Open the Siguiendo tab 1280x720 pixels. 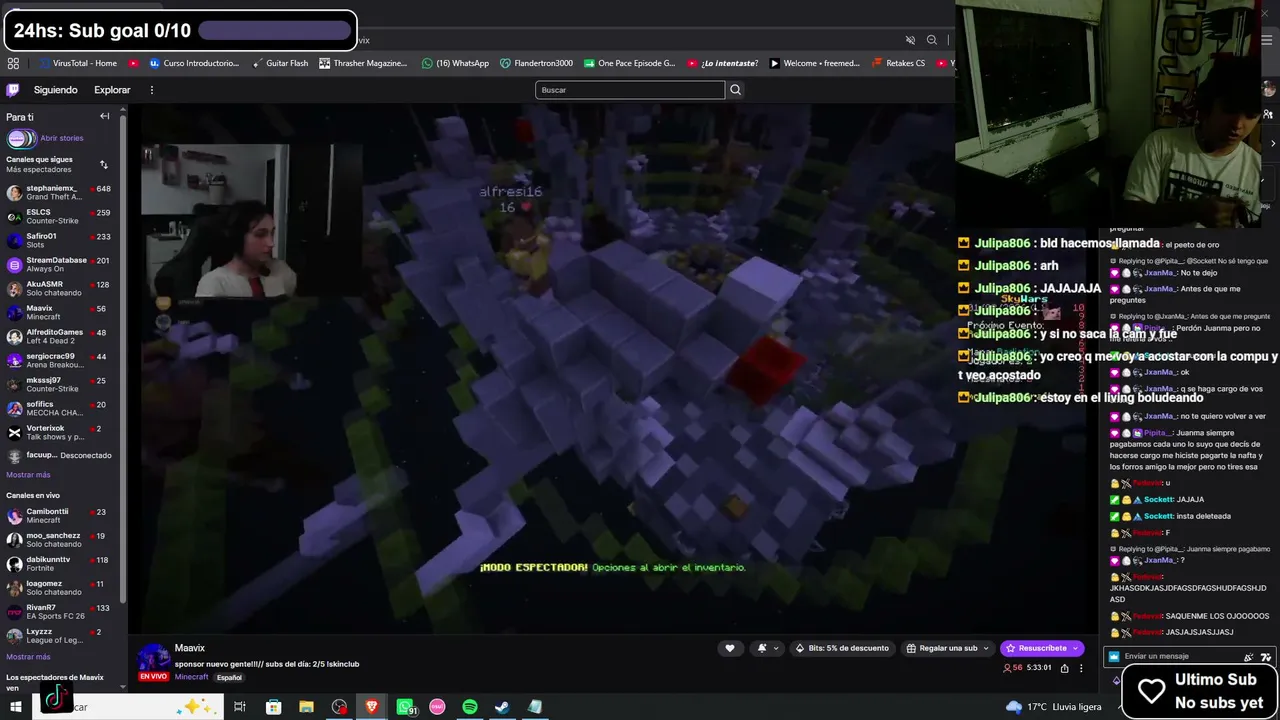click(55, 90)
